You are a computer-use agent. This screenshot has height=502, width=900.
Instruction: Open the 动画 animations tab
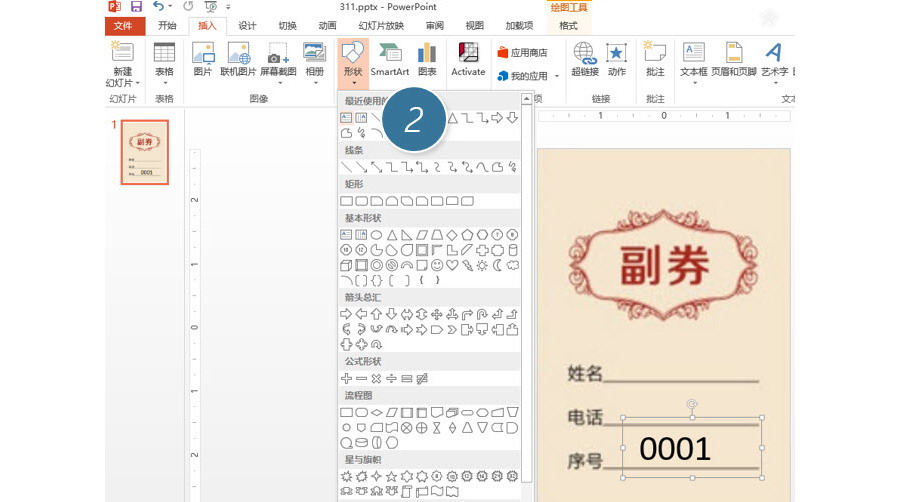[327, 26]
